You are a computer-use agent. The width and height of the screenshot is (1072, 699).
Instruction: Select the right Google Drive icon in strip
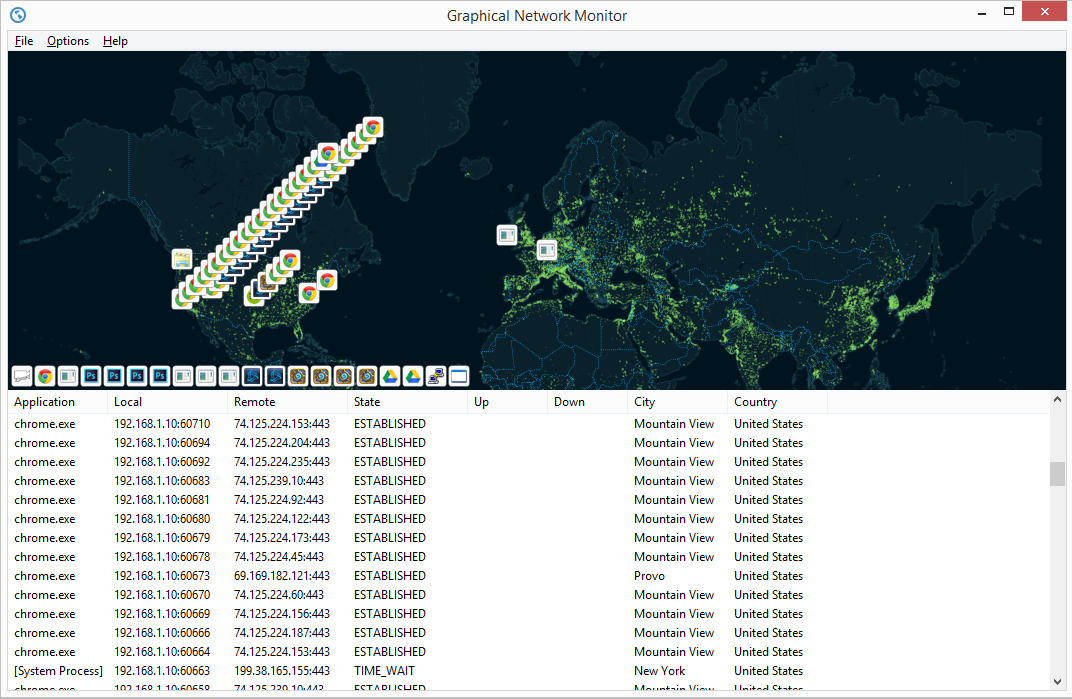tap(413, 376)
